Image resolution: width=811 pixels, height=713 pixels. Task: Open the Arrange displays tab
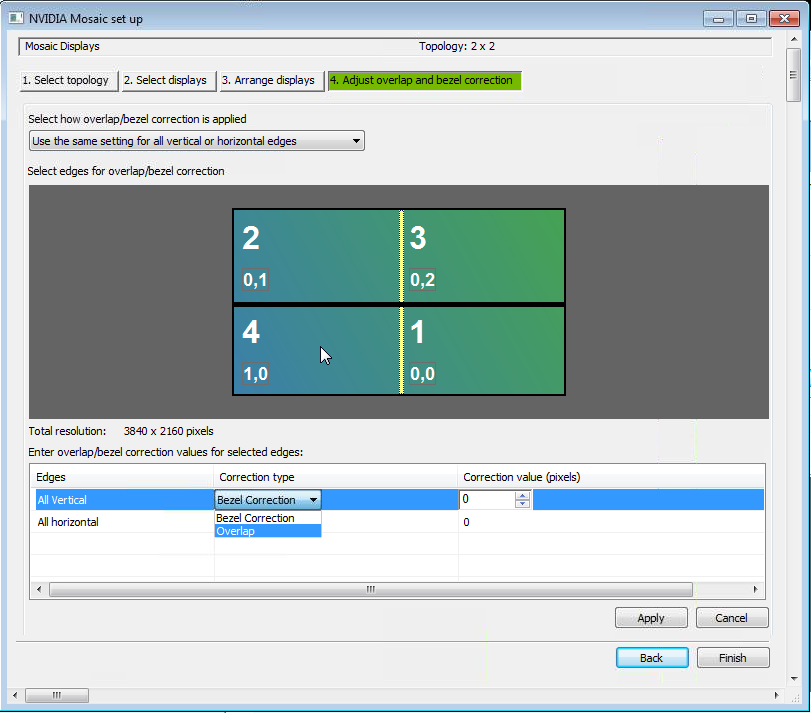269,80
